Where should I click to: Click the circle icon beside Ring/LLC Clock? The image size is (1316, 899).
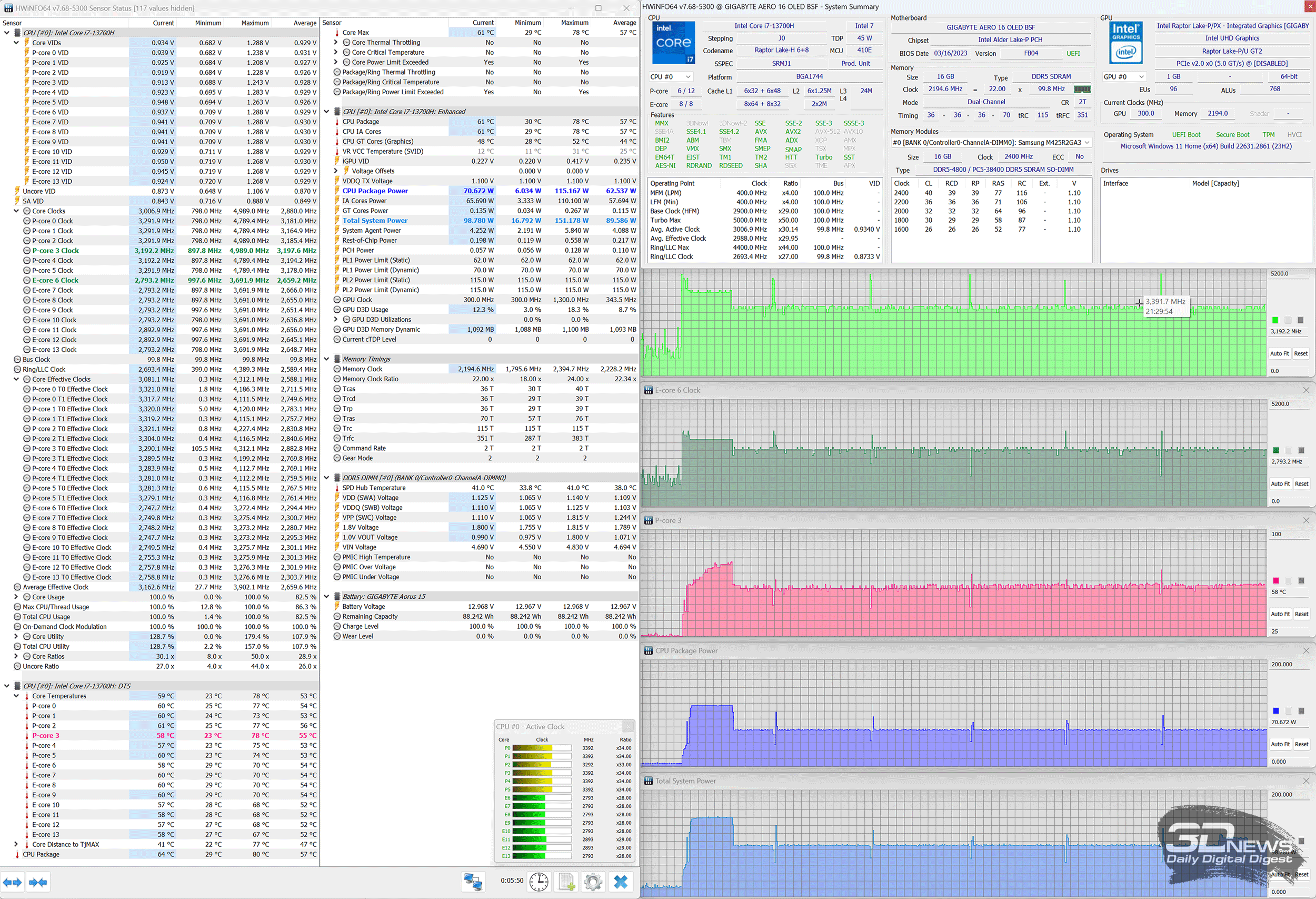pos(17,369)
